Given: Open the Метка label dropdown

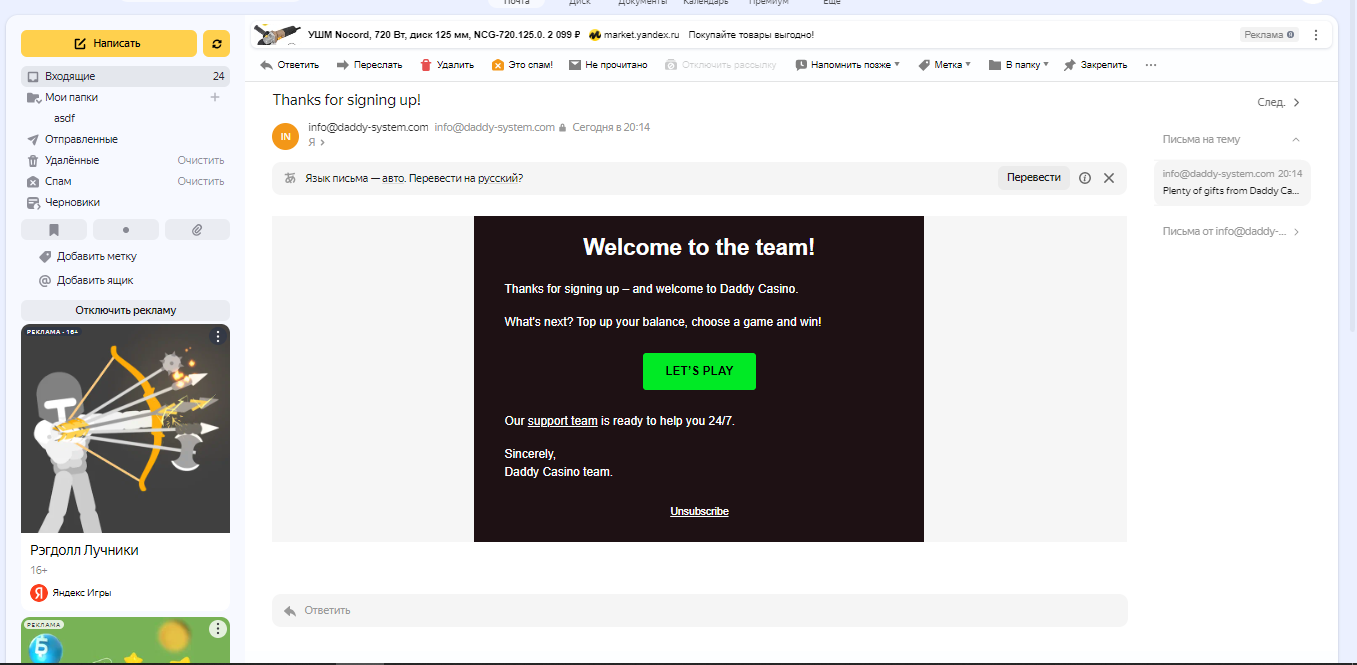Looking at the screenshot, I should (x=944, y=65).
